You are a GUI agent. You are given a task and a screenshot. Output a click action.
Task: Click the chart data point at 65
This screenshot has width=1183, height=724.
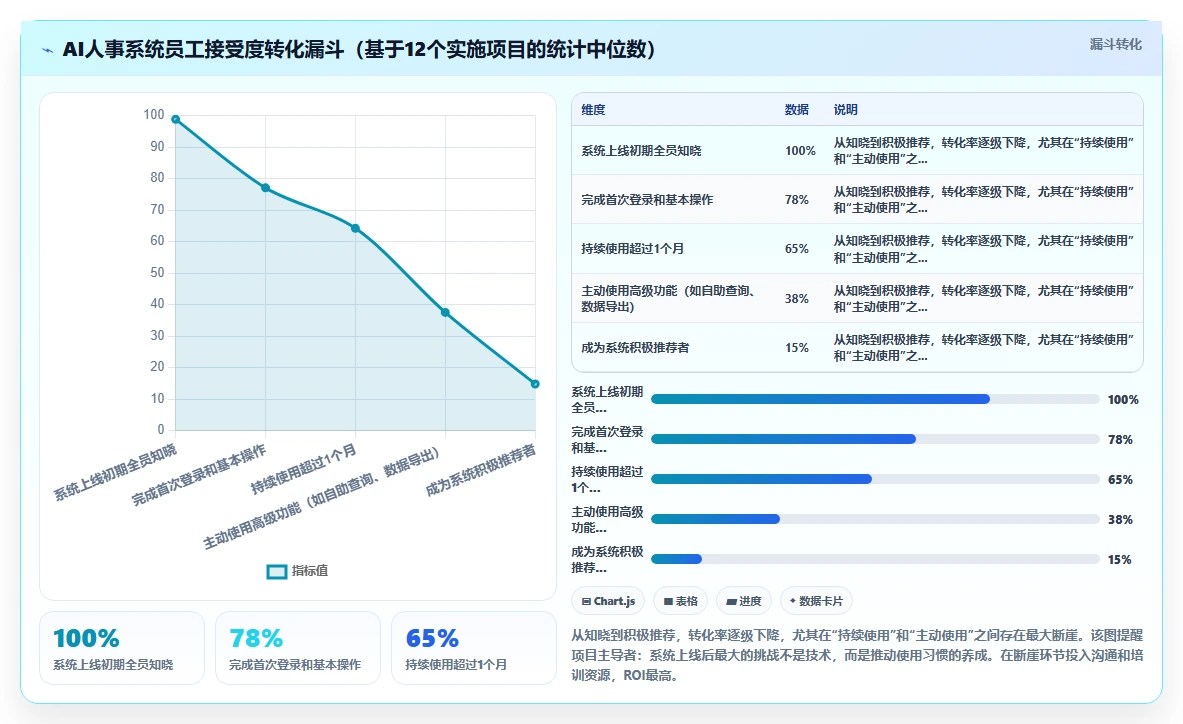pyautogui.click(x=355, y=229)
